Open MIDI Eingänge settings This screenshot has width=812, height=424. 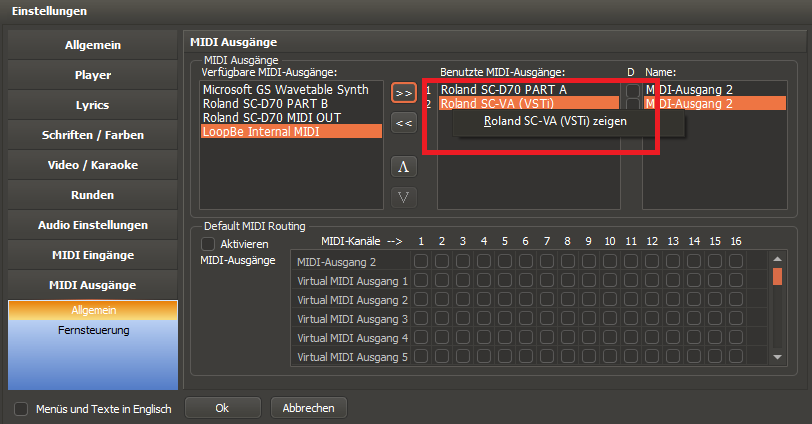click(x=94, y=255)
